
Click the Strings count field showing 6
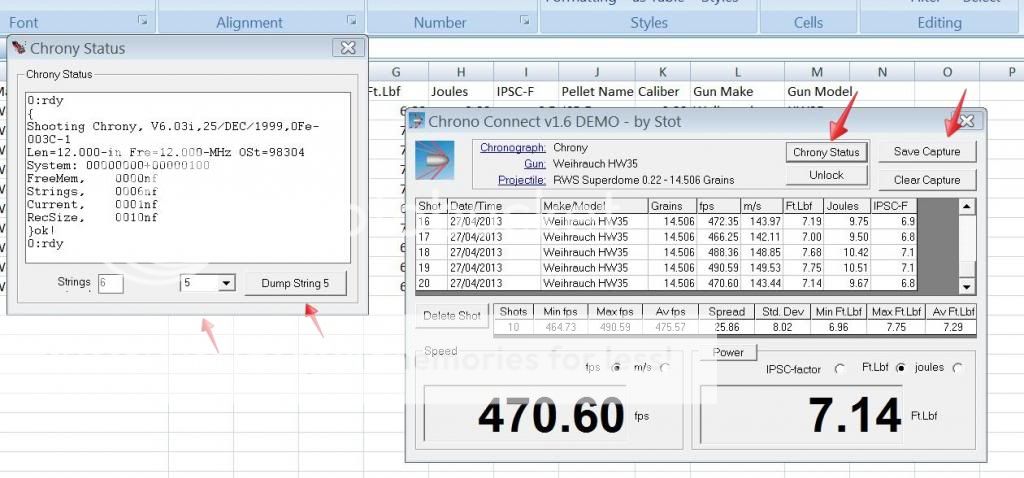(110, 283)
